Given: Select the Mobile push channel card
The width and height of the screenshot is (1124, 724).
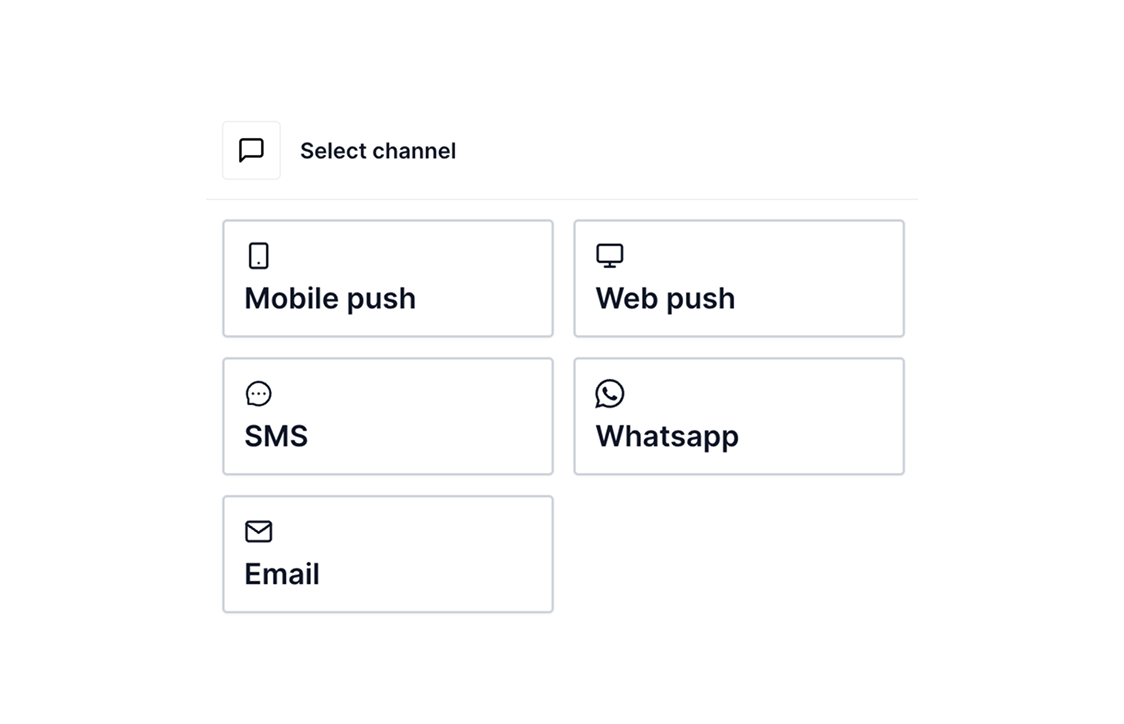Looking at the screenshot, I should [x=388, y=278].
